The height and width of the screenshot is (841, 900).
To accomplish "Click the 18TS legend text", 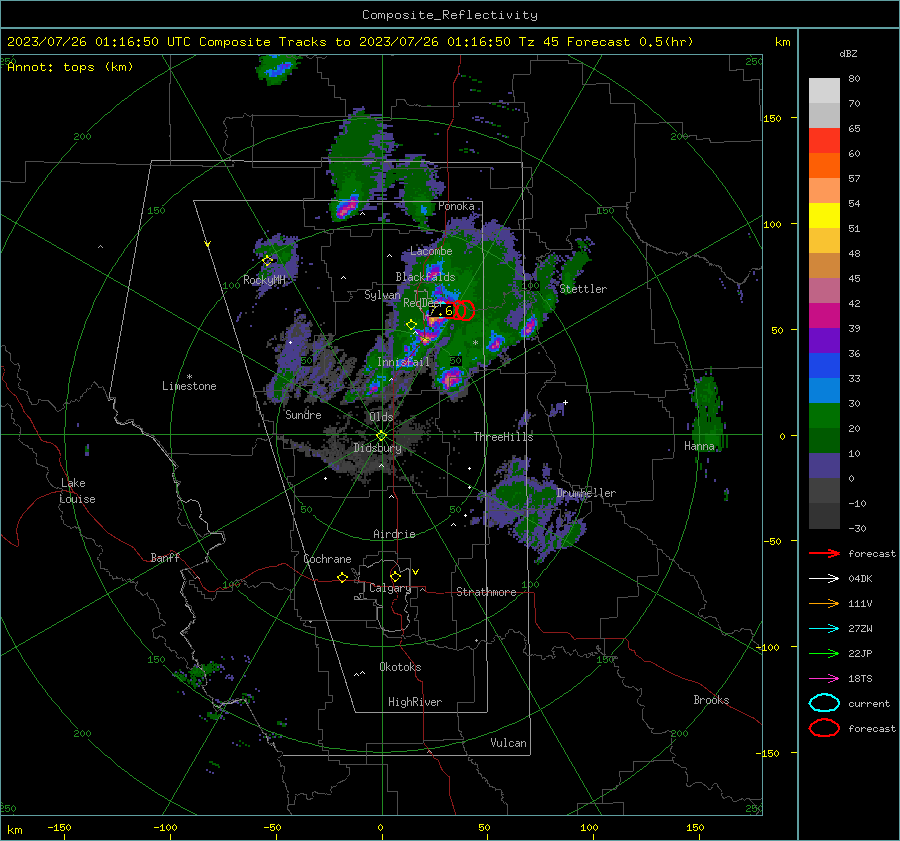I will click(x=860, y=679).
